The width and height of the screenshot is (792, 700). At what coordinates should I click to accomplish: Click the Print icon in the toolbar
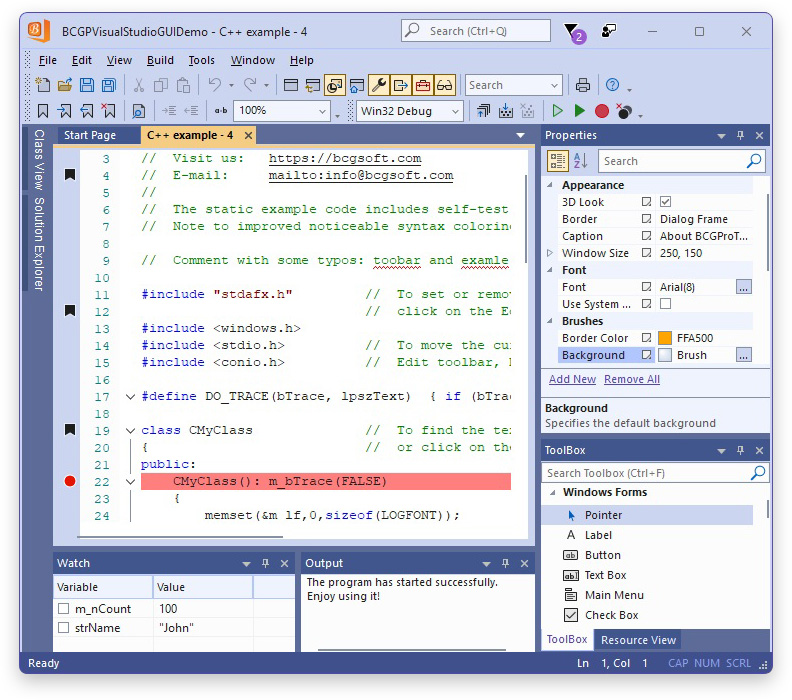click(x=583, y=85)
